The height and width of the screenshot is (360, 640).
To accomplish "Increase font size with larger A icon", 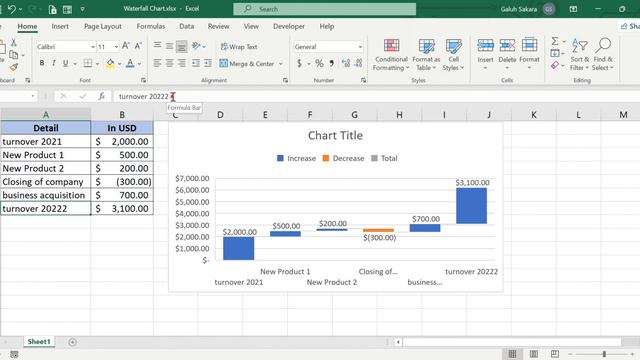I will [x=126, y=46].
